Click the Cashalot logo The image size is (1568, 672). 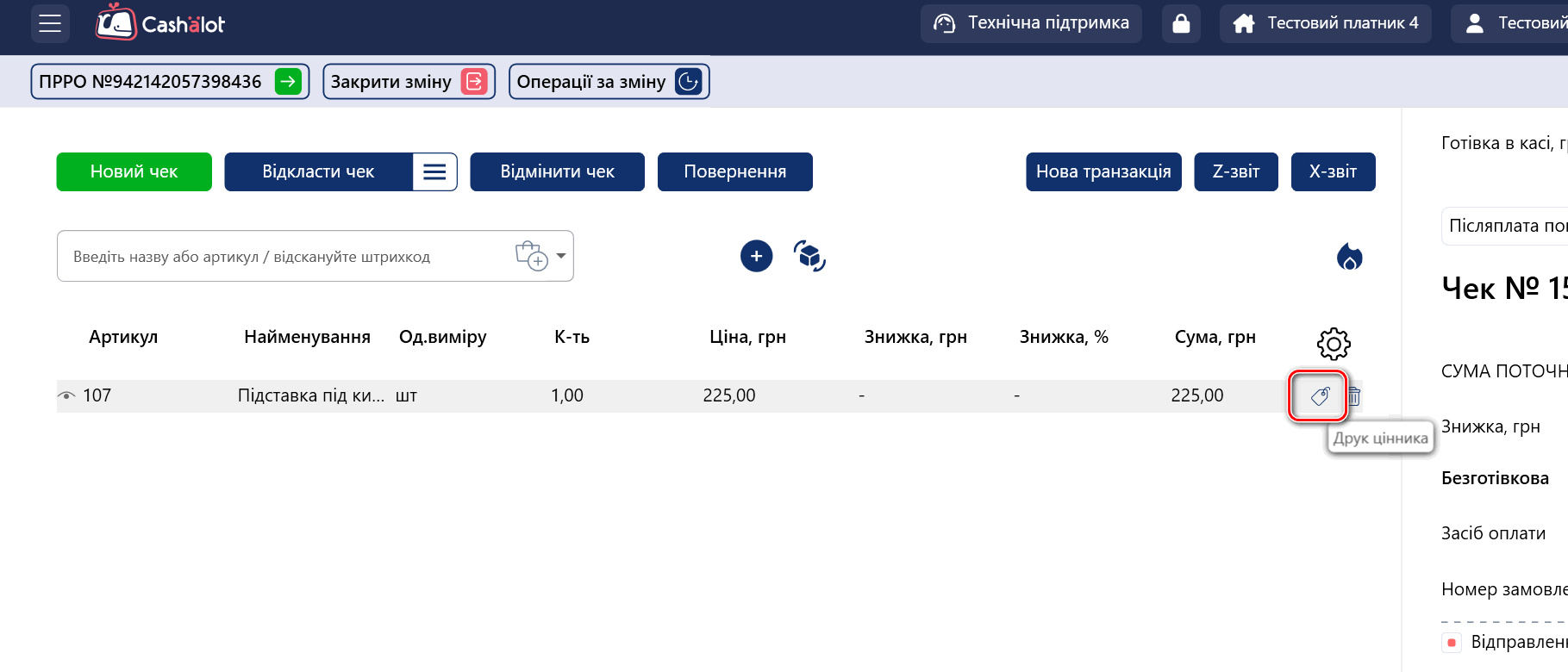tap(159, 22)
